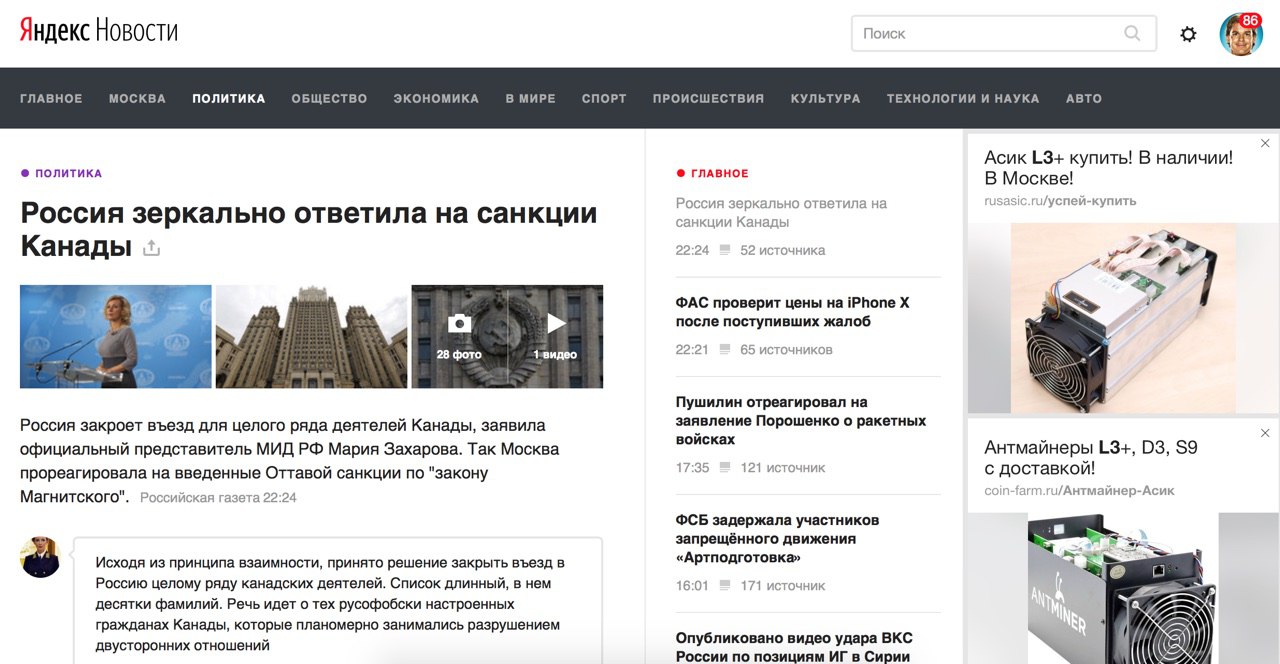Click the 86 notification badge

point(1250,20)
